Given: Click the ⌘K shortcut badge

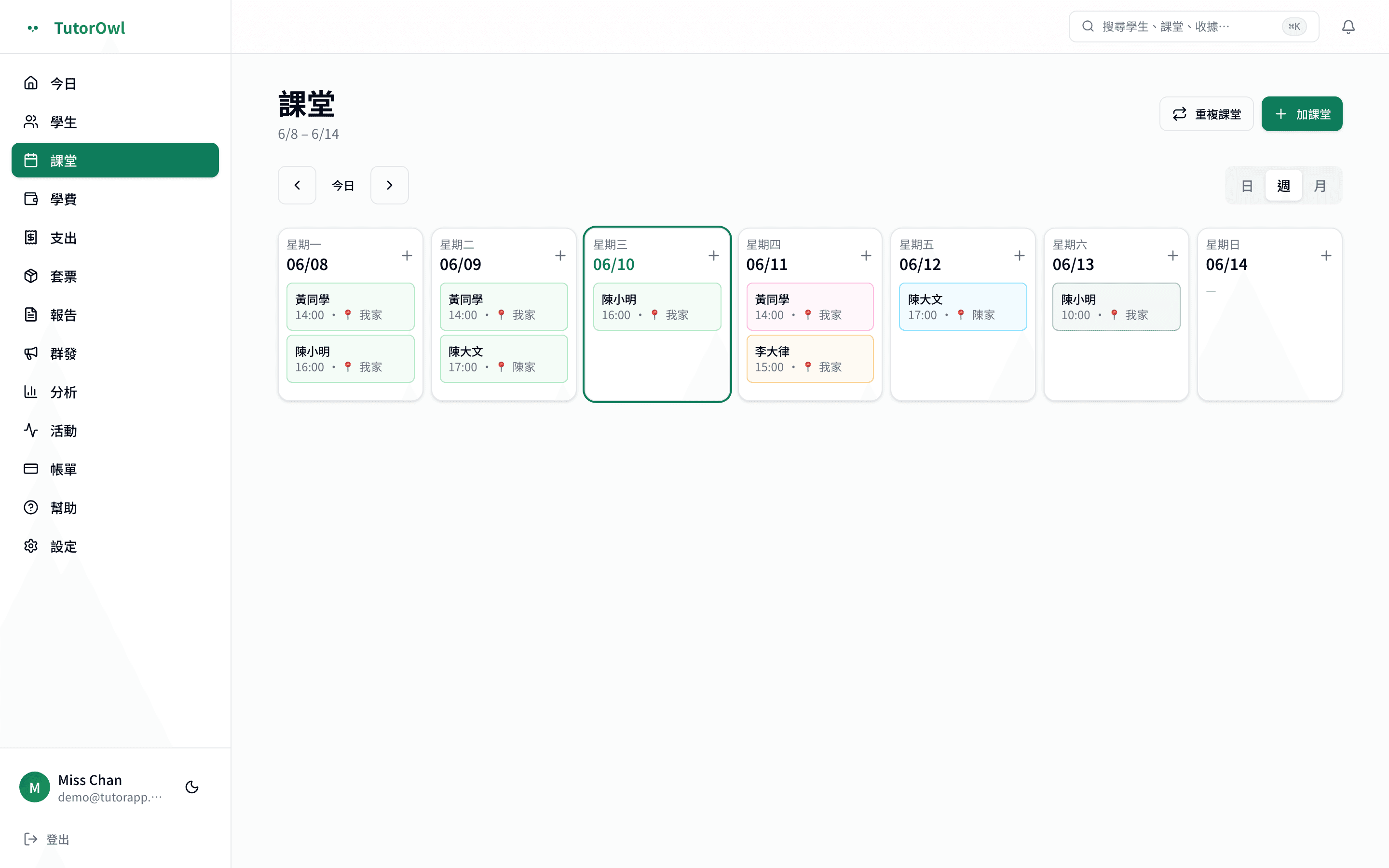Looking at the screenshot, I should click(x=1294, y=27).
